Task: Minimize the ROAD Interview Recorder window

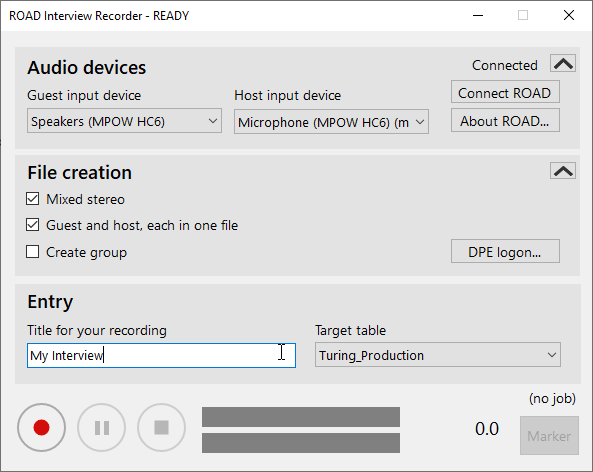Action: coord(478,16)
